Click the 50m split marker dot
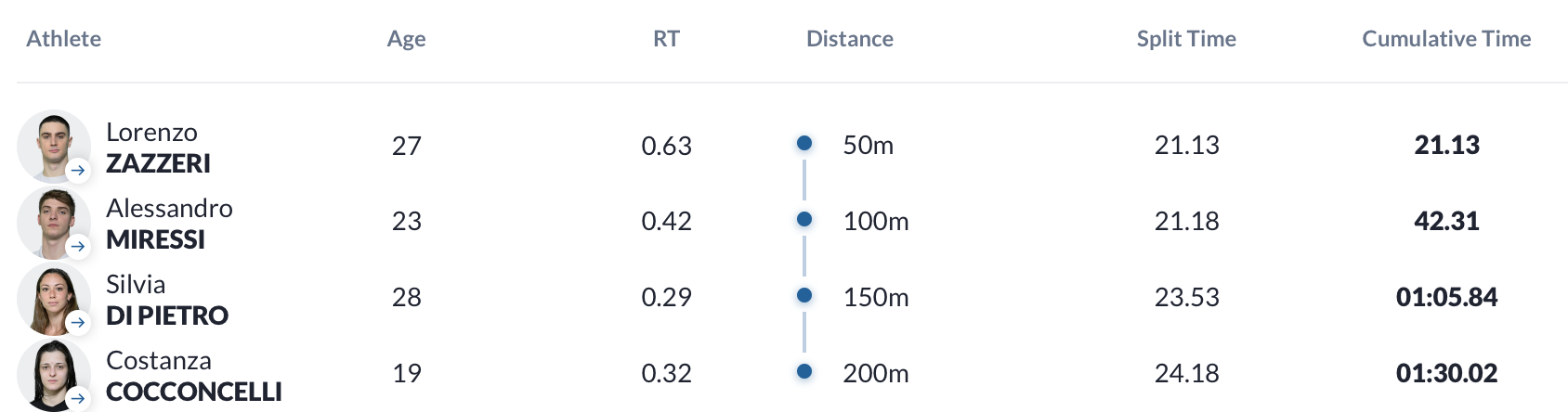Screen dimensions: 1568x412 pos(804,143)
